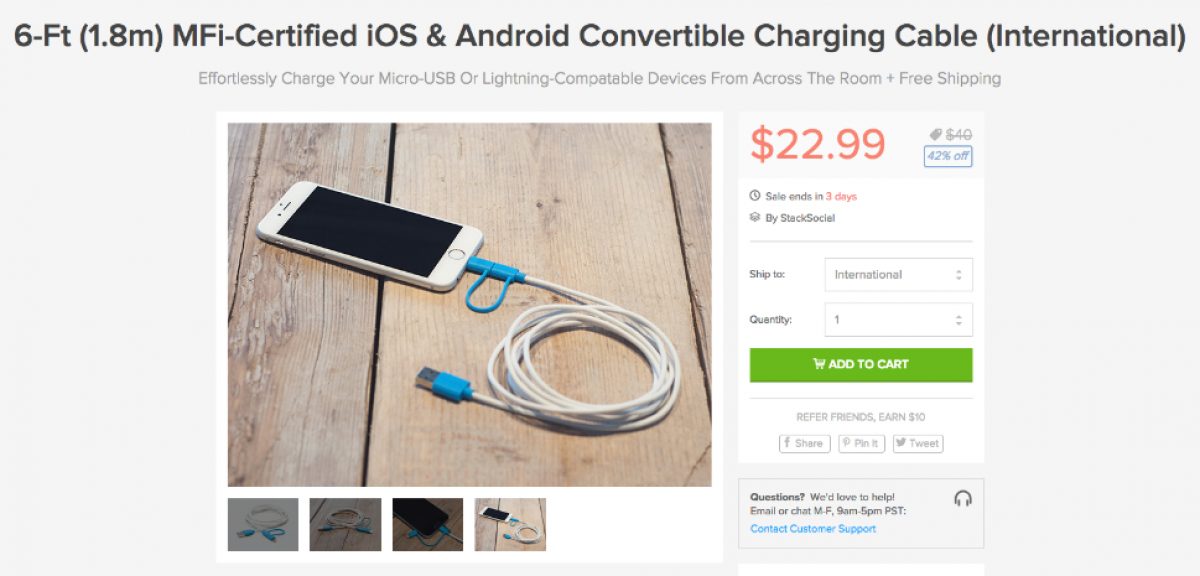Click the 42% off badge
The image size is (1200, 576).
947,156
